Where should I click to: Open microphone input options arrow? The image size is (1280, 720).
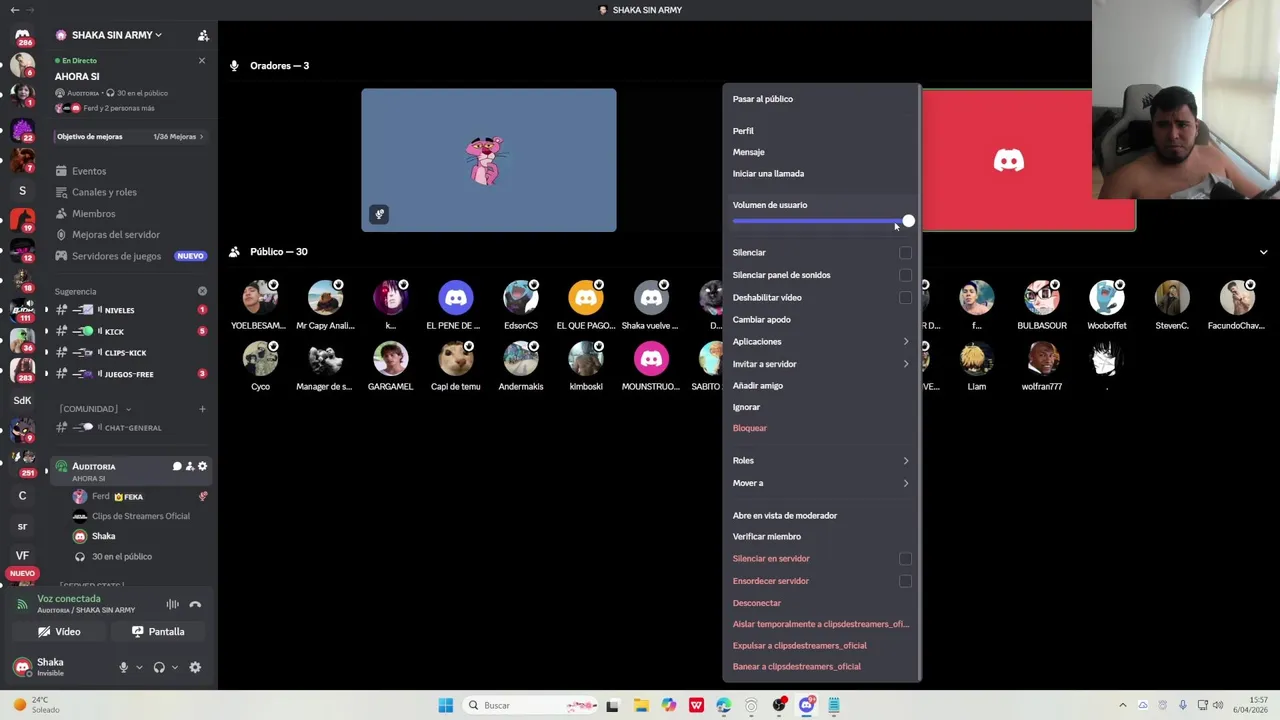[139, 667]
